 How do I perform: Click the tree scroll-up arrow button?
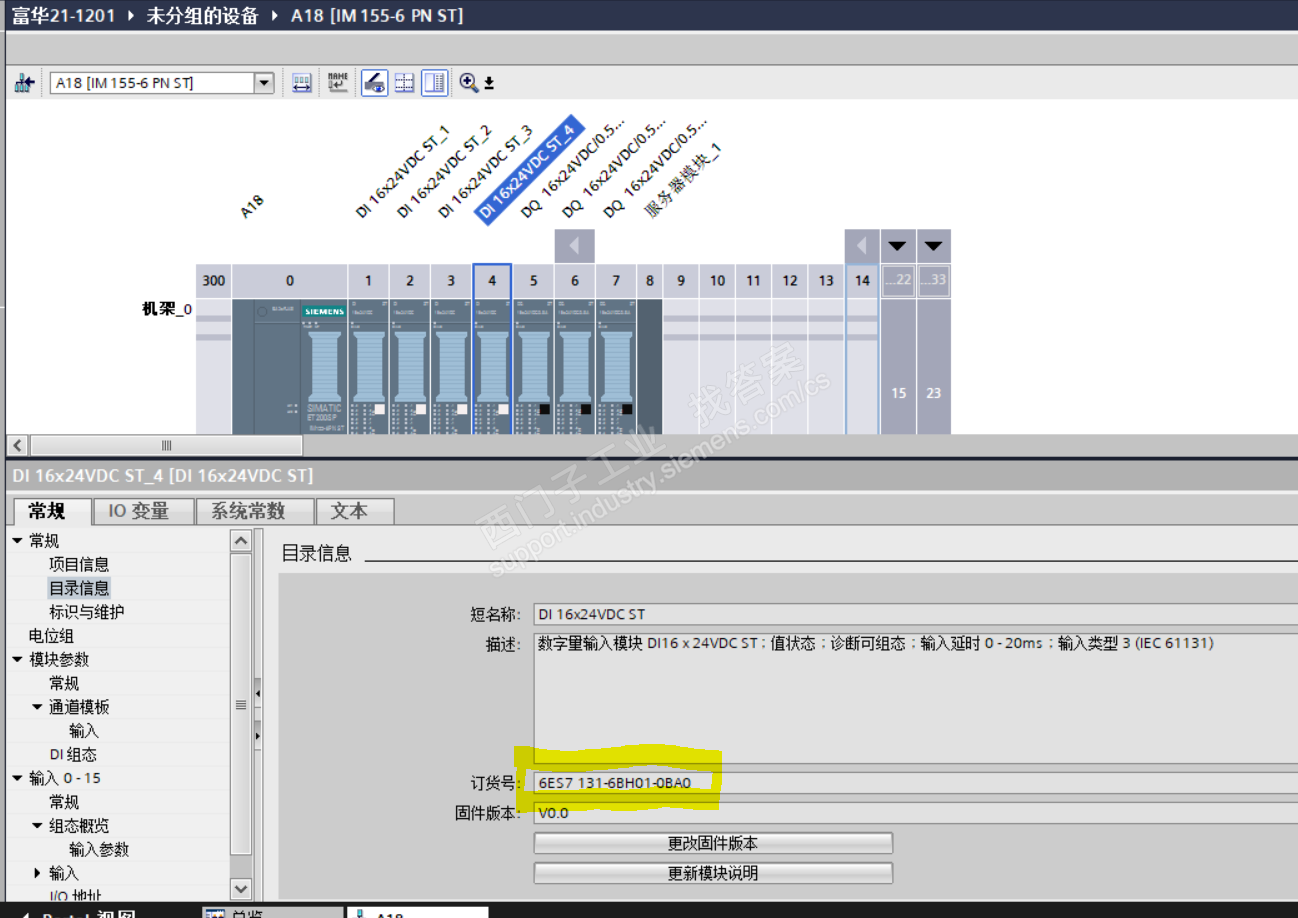coord(241,541)
